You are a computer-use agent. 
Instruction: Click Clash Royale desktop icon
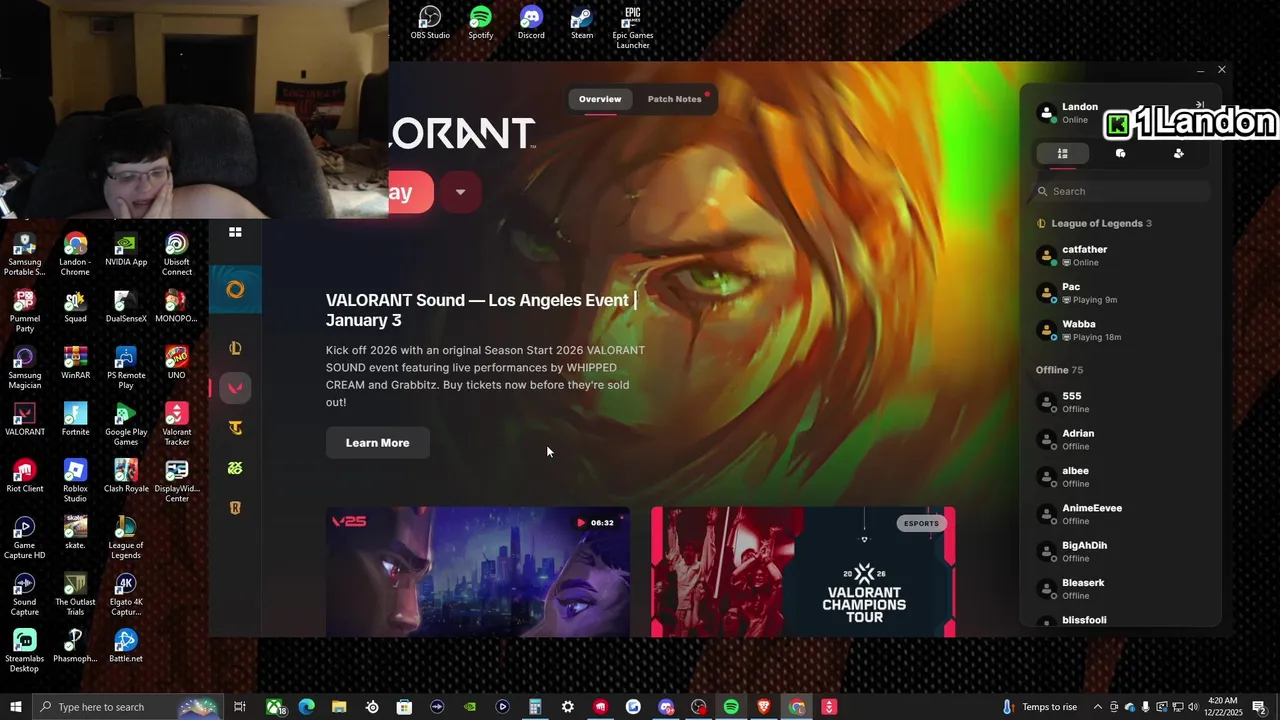[126, 476]
